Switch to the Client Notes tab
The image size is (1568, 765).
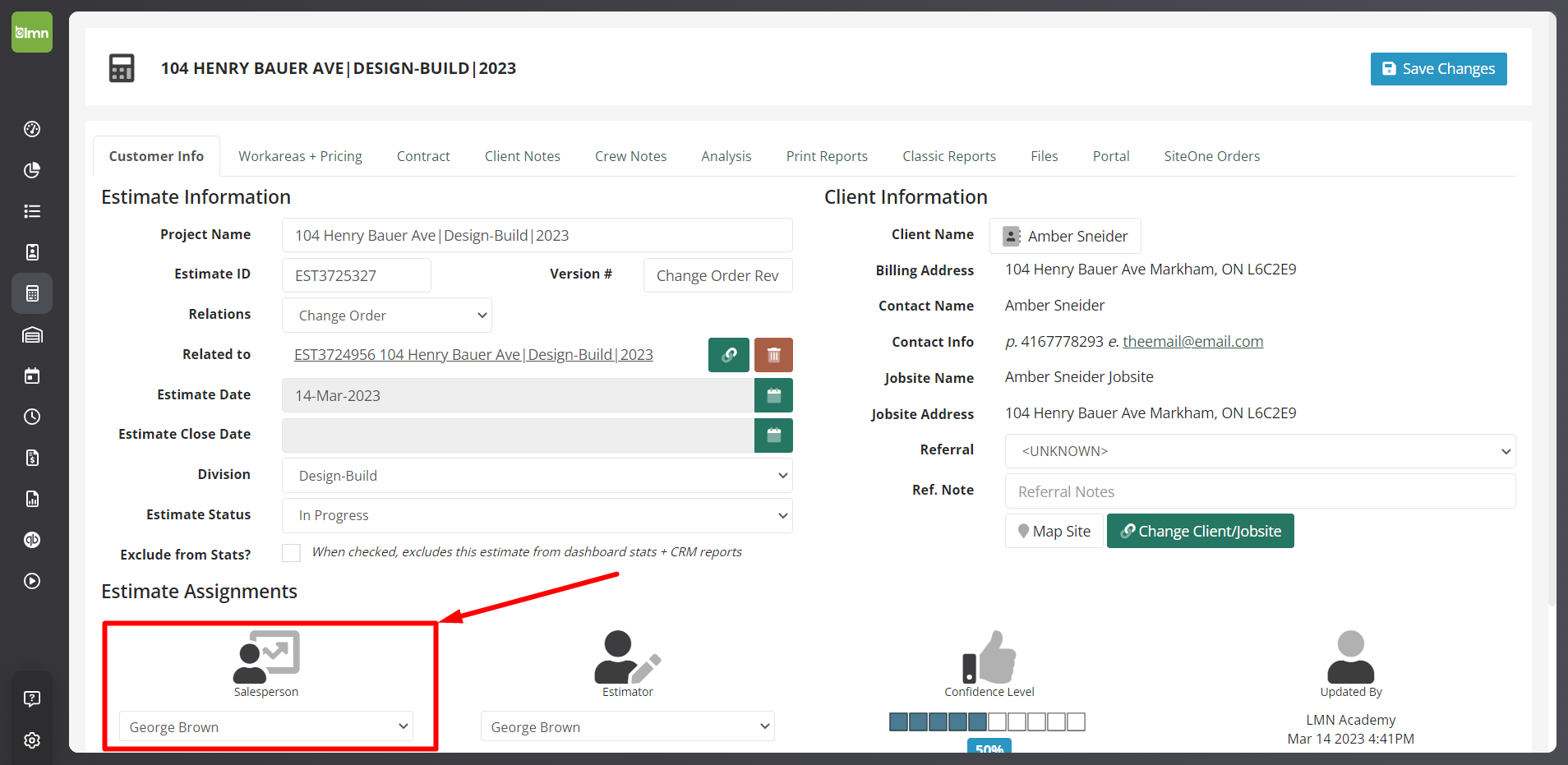(523, 156)
